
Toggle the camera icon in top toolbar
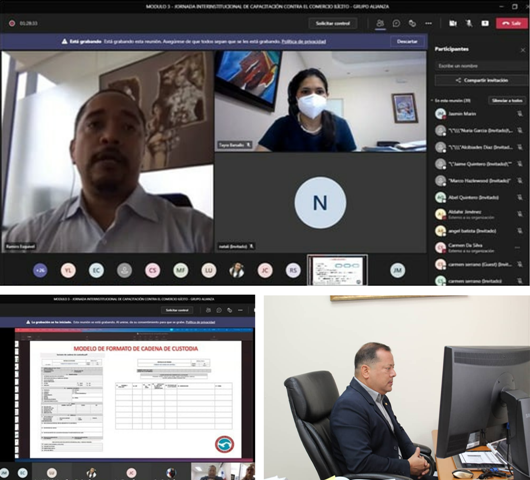[453, 23]
